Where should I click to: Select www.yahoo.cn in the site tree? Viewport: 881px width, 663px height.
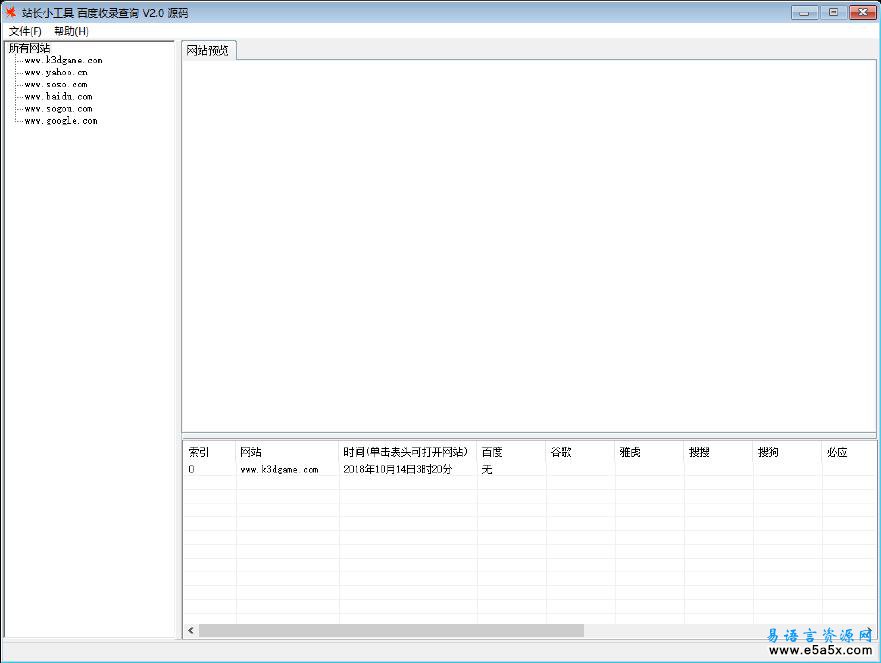56,72
